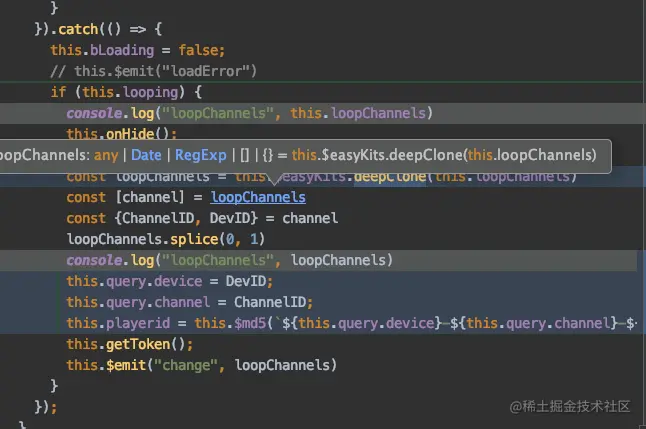Viewport: 646px width, 429px height.
Task: Click 'DevID' in the const destructuring line
Action: 229,218
